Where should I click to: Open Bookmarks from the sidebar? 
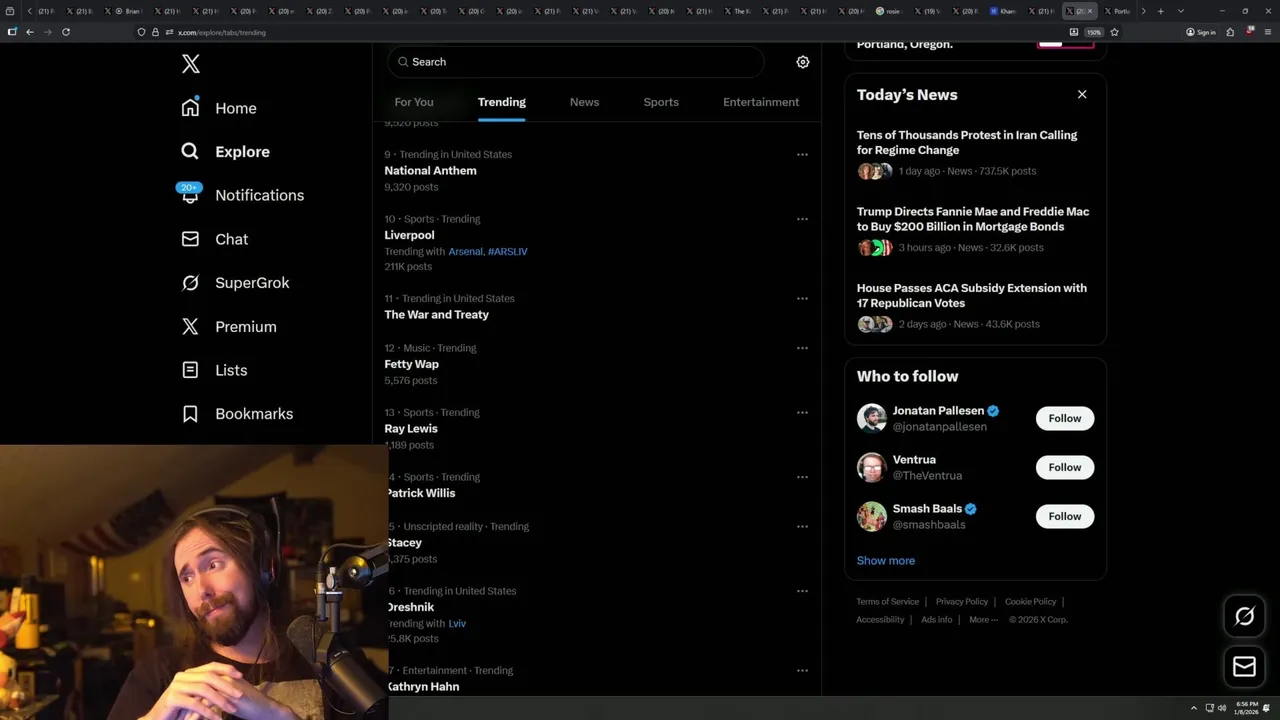point(237,414)
